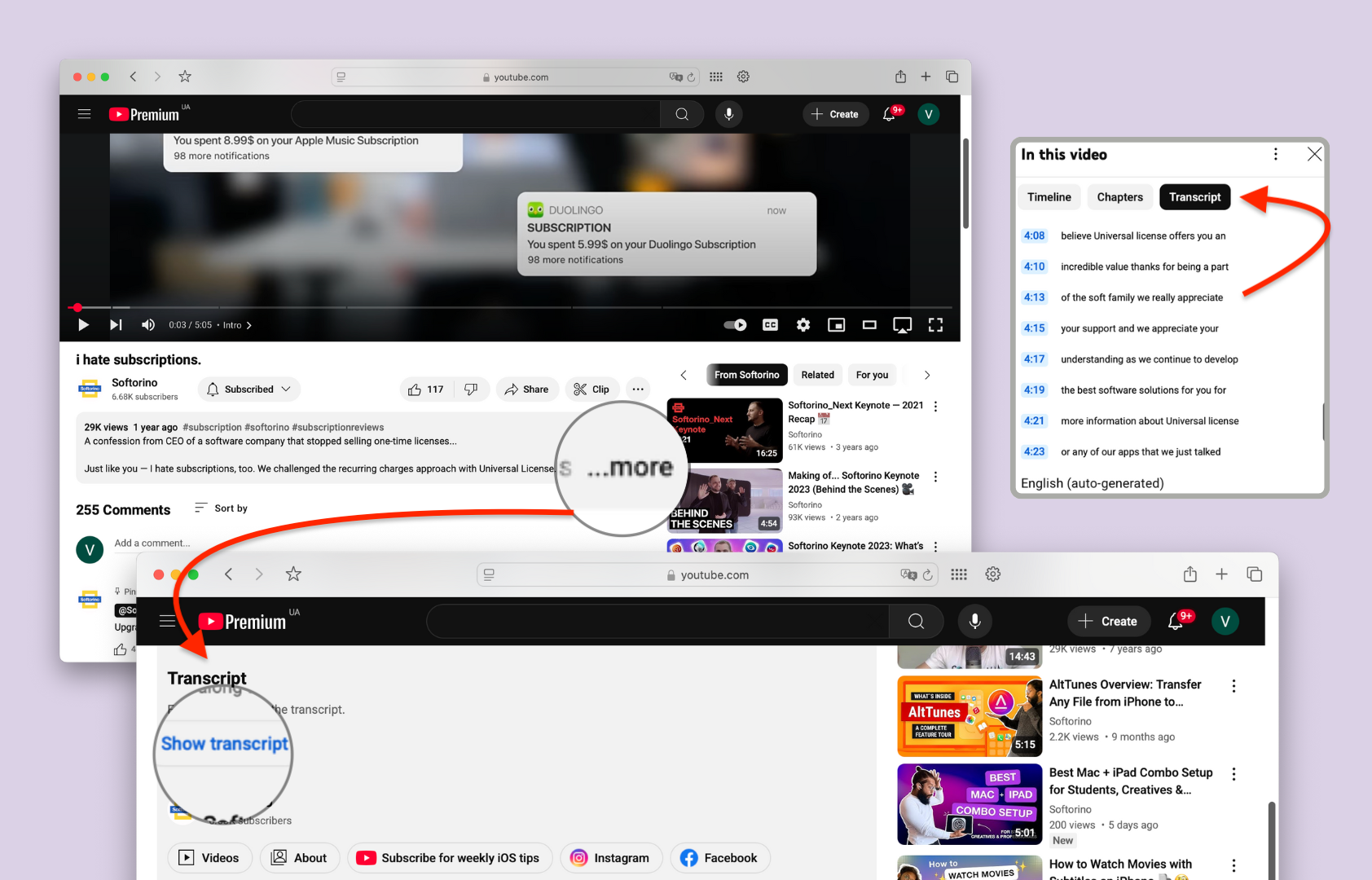This screenshot has height=880, width=1372.
Task: Open Softorino_Next Keynote 2021 video thumbnail
Action: point(724,430)
